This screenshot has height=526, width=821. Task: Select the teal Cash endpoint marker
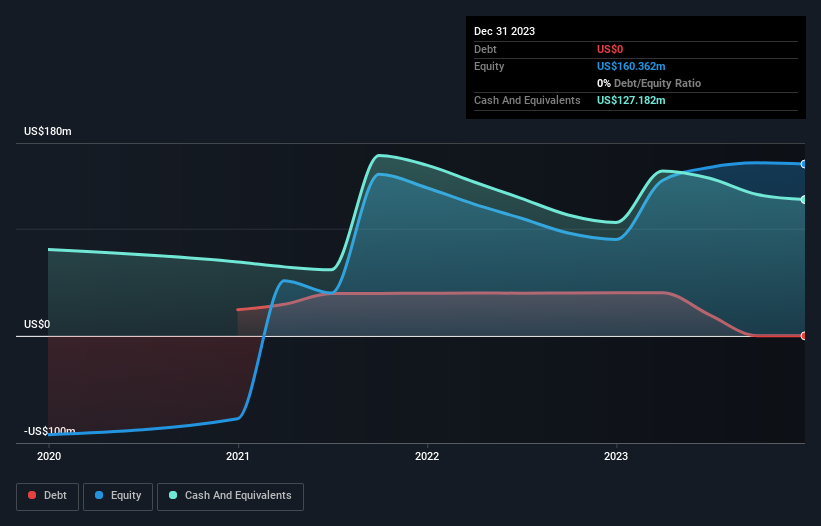[803, 199]
